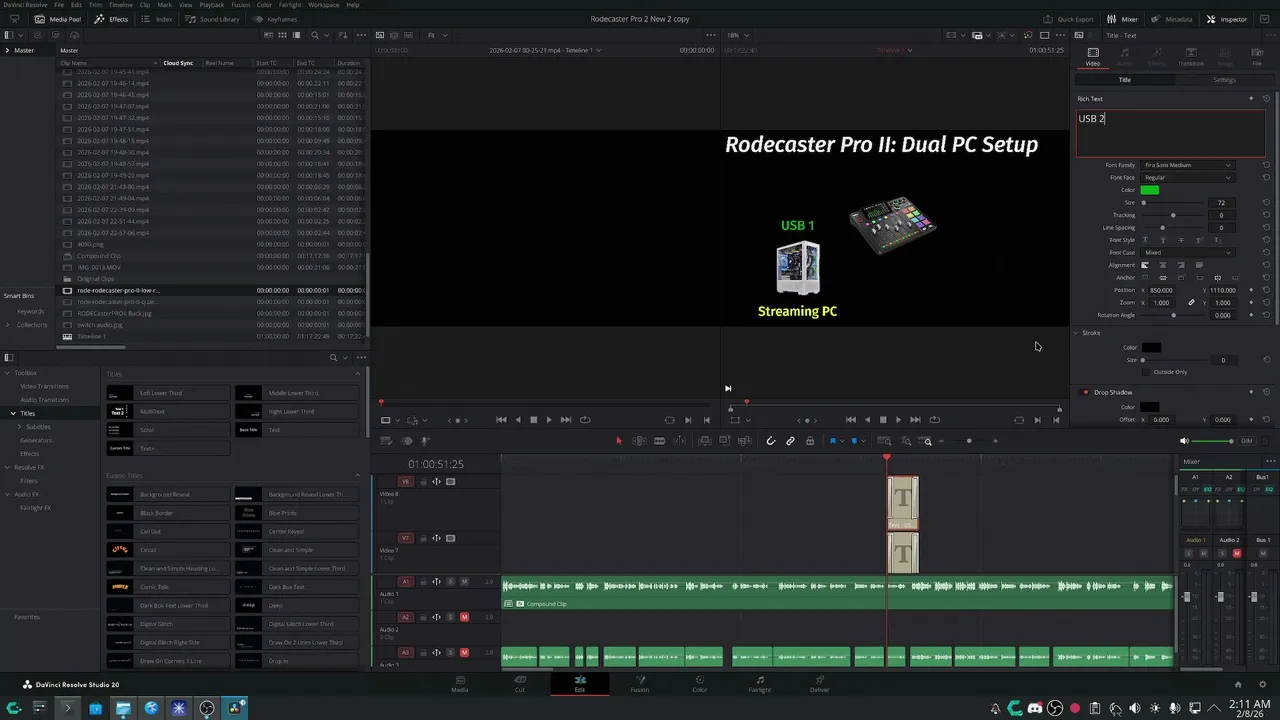Toggle the linked selection chain icon

[x=790, y=441]
